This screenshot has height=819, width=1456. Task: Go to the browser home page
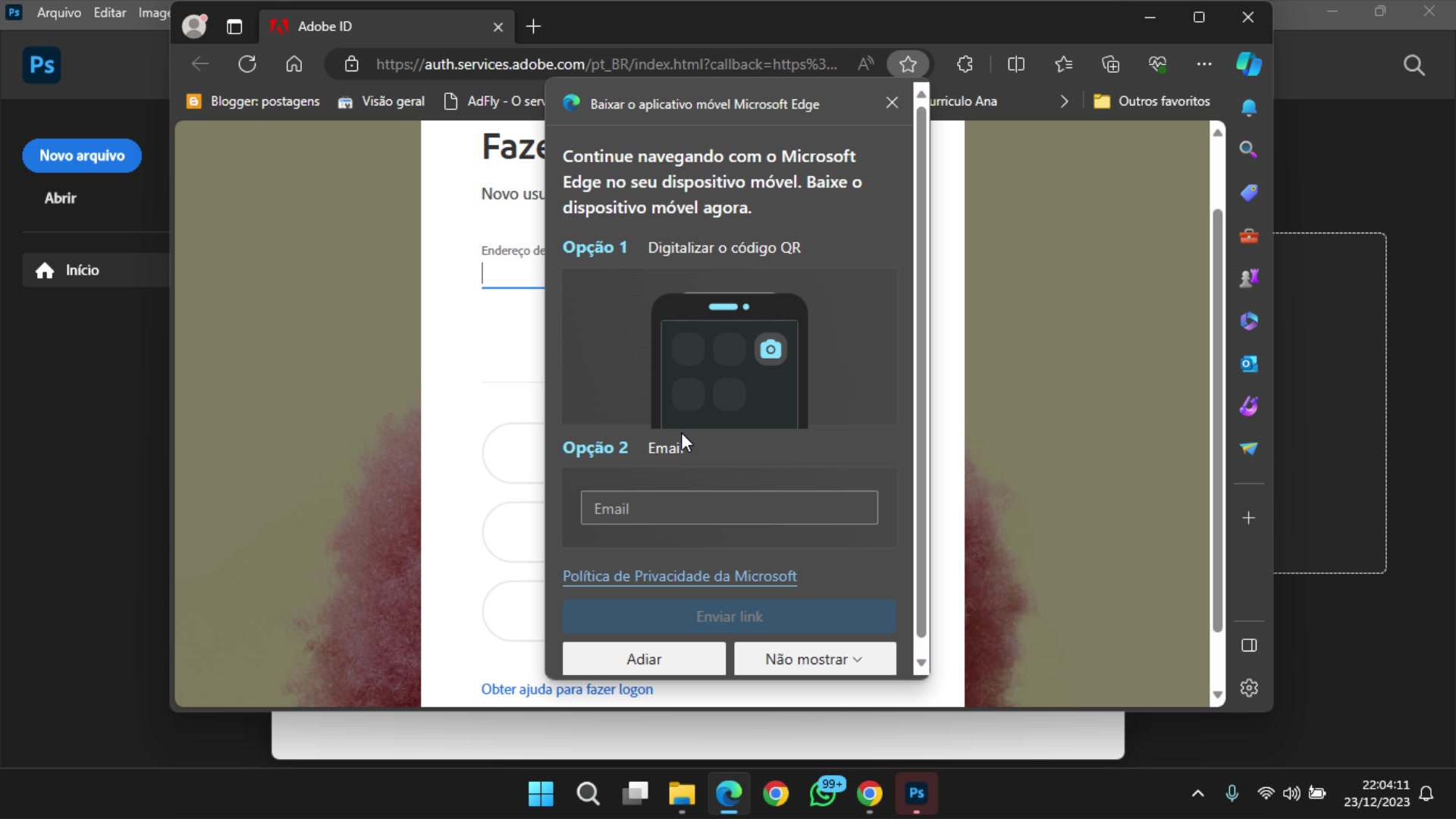point(294,64)
